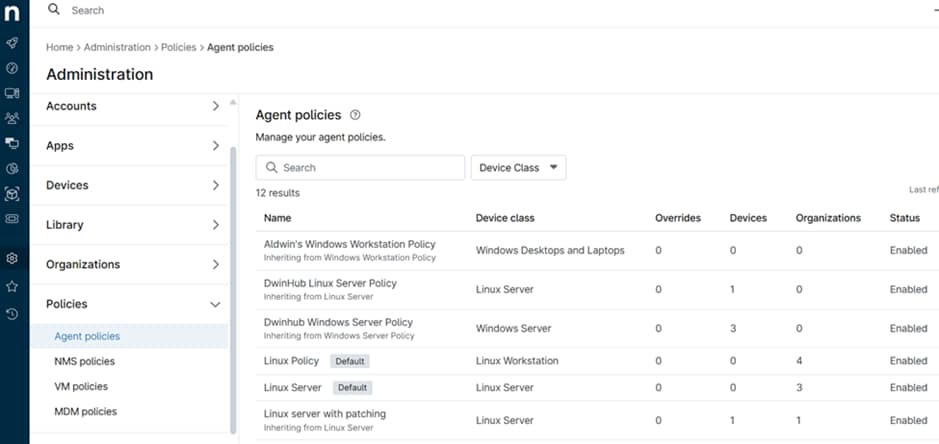The image size is (939, 444).
Task: Open the devices monitor icon in sidebar
Action: (x=12, y=93)
